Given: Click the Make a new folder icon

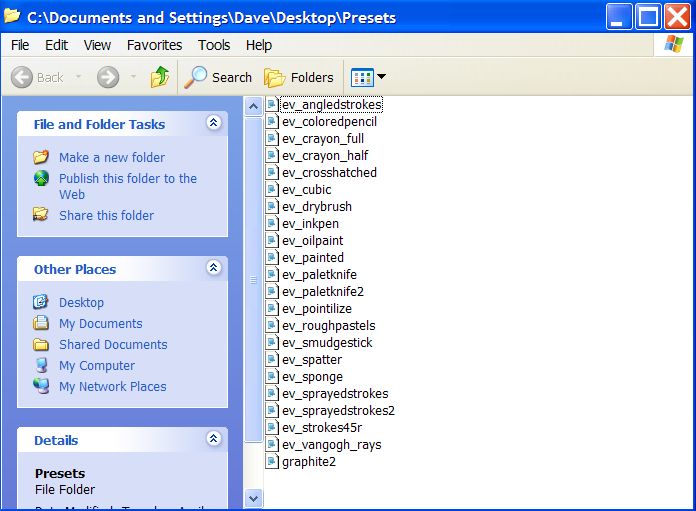Looking at the screenshot, I should [x=41, y=157].
